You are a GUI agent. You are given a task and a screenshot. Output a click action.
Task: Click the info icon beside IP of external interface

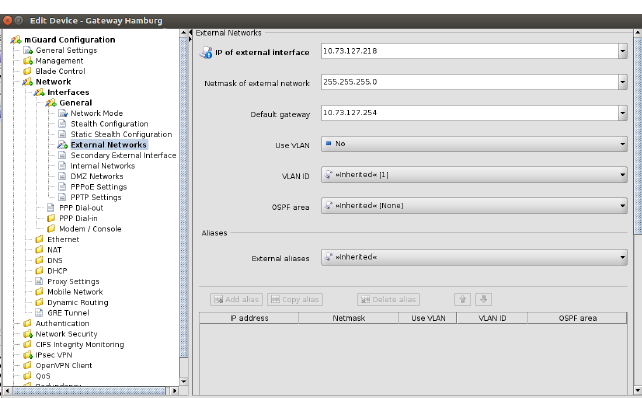[206, 52]
